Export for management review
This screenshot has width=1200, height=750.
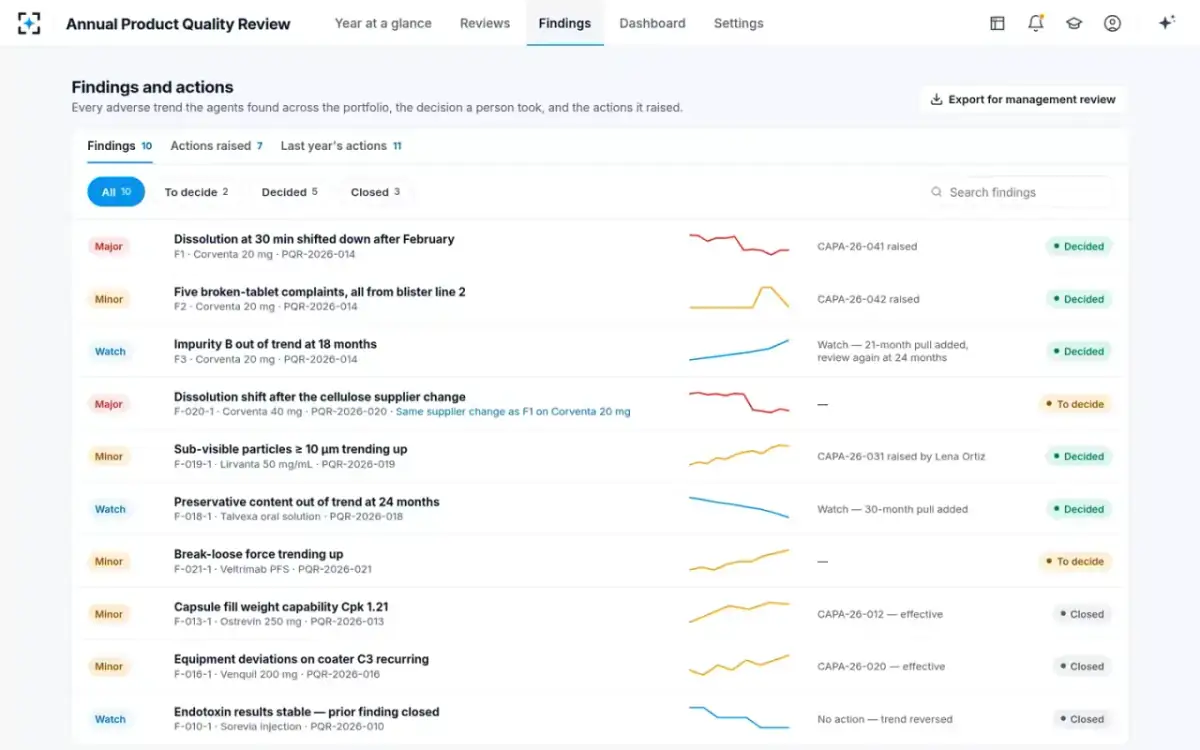1023,99
